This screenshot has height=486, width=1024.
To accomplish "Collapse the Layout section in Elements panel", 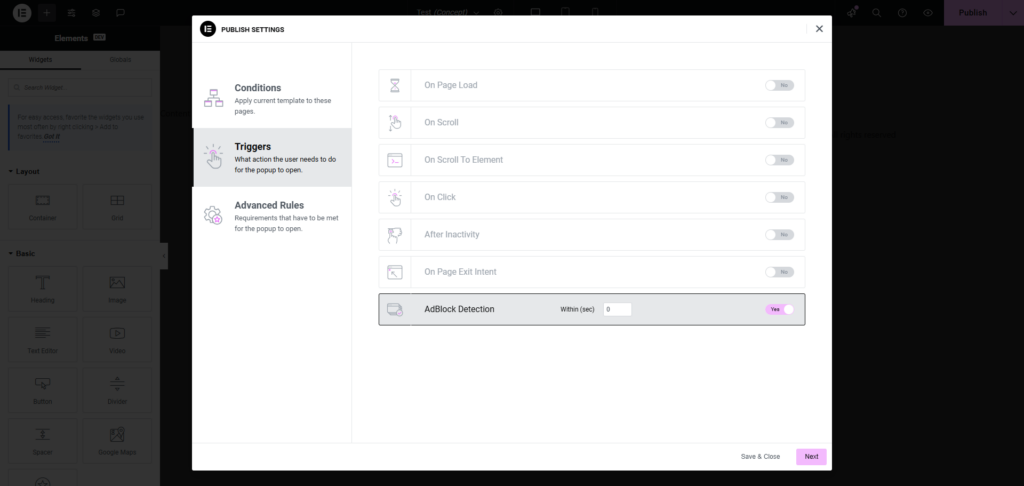I will point(24,171).
